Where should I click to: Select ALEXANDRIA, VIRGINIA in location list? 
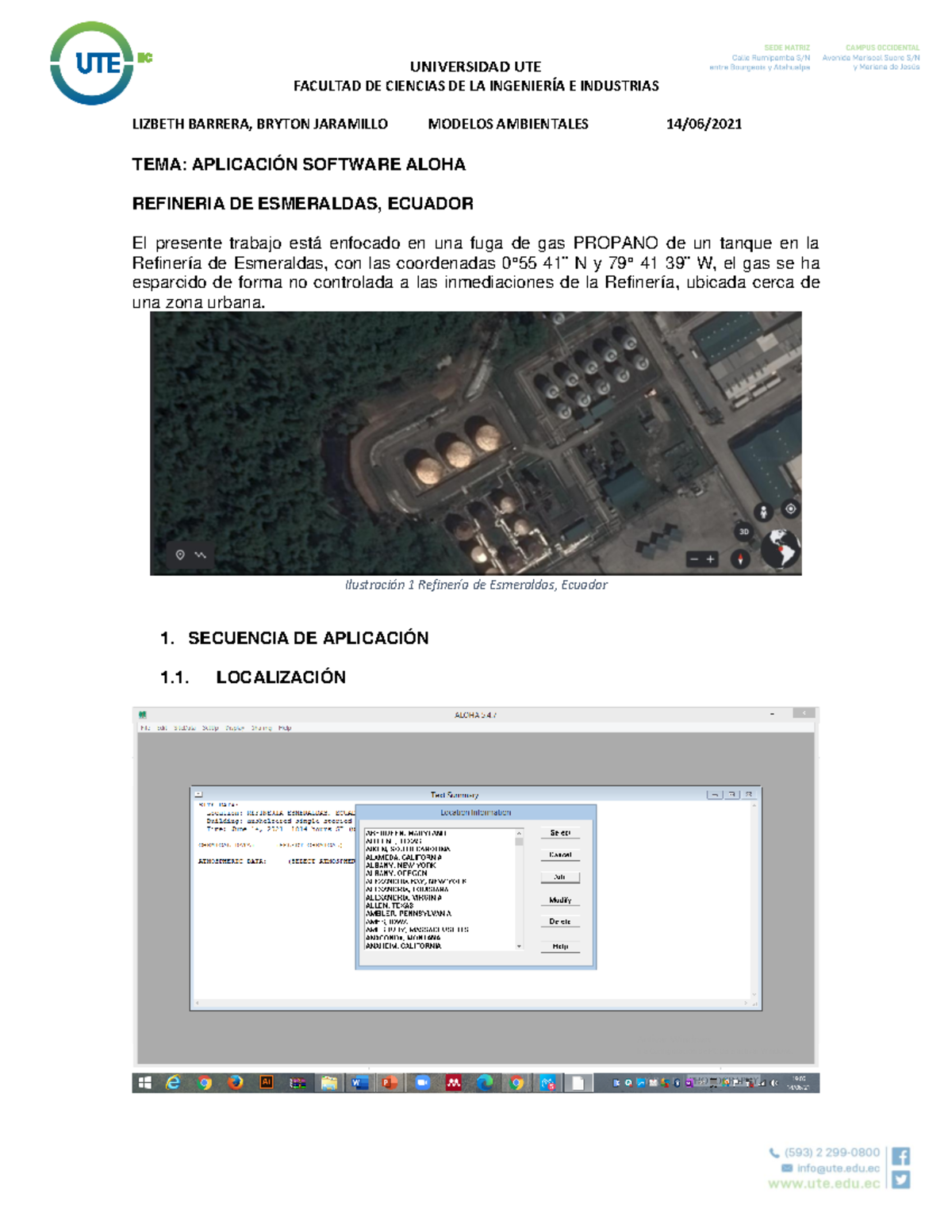click(403, 897)
